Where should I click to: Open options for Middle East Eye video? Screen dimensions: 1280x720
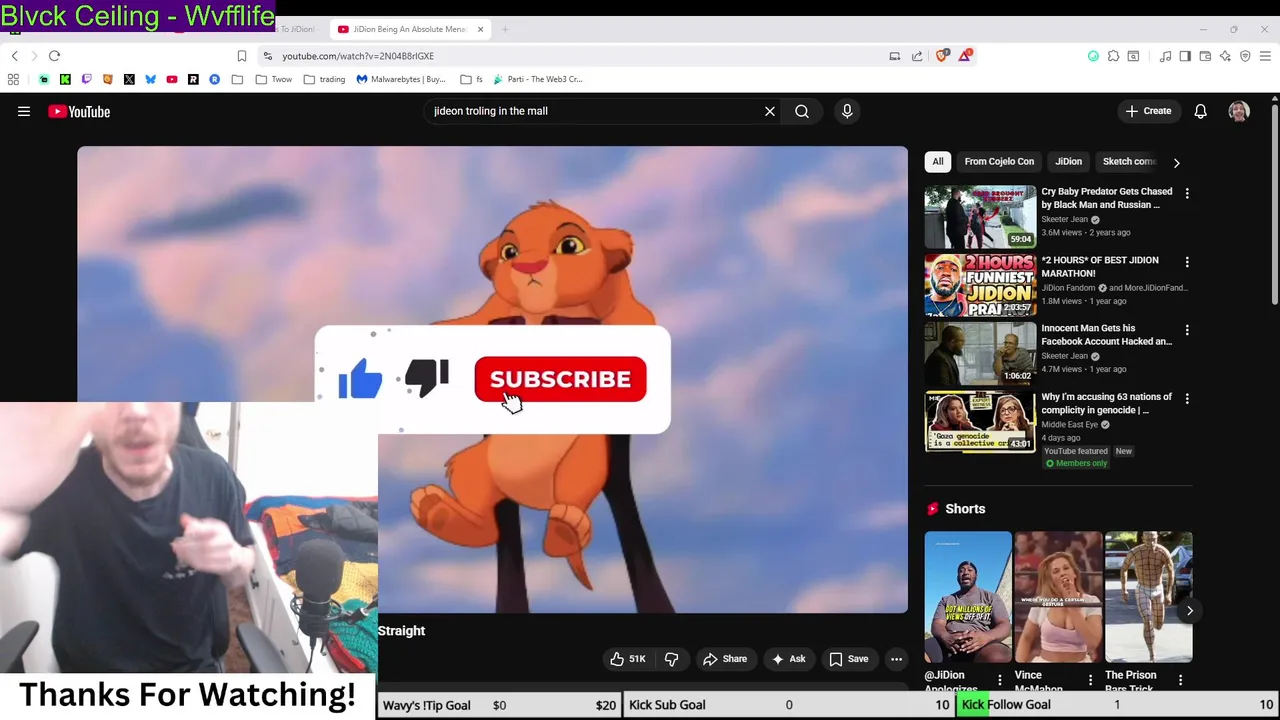pos(1187,398)
